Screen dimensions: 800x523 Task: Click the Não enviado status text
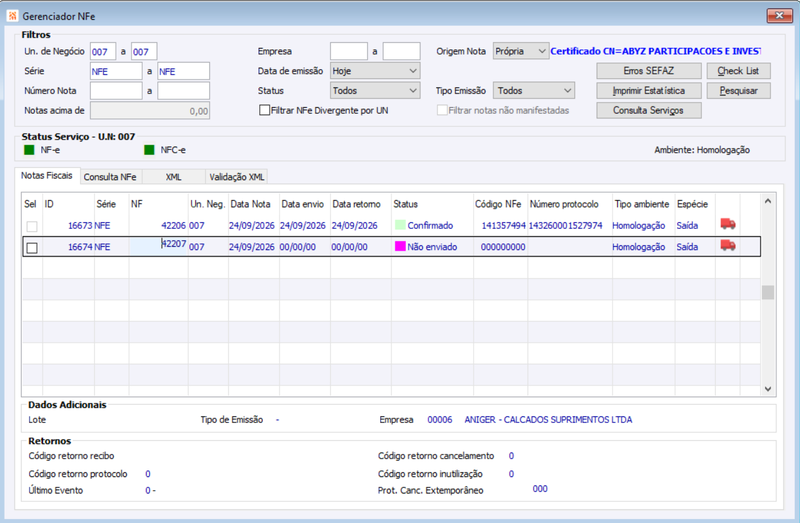click(432, 247)
